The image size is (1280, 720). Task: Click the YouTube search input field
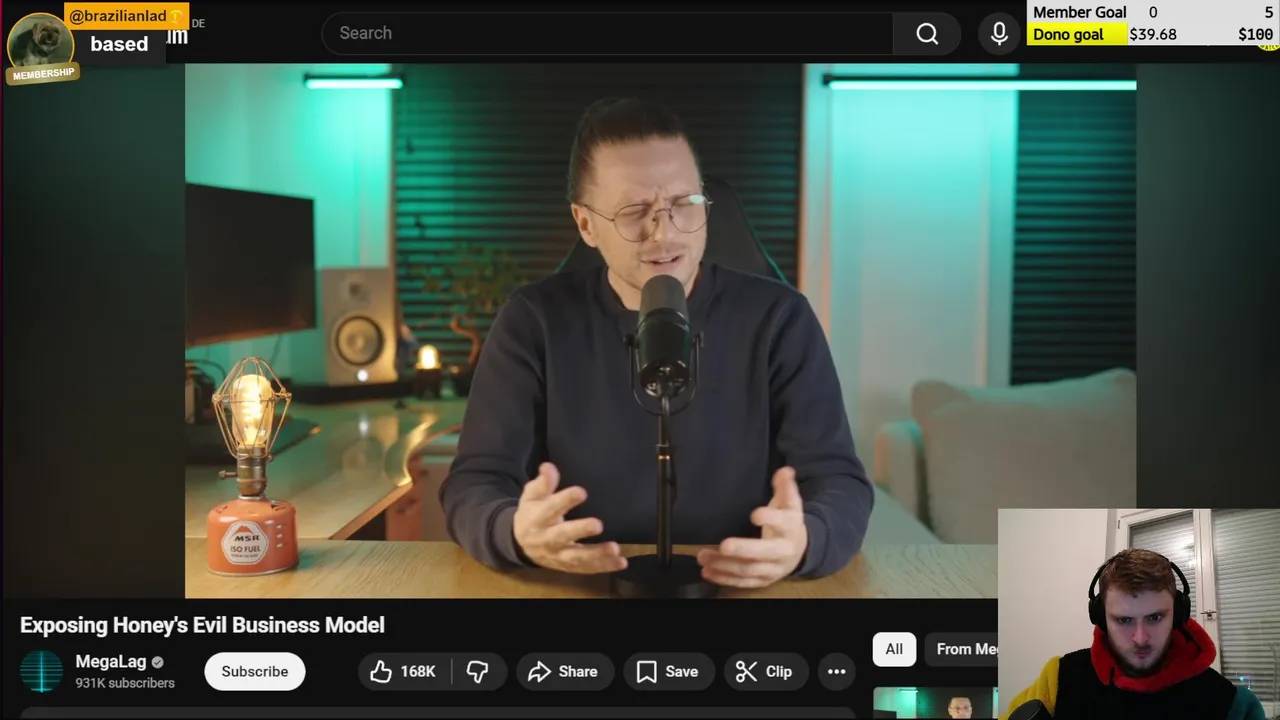(x=607, y=33)
